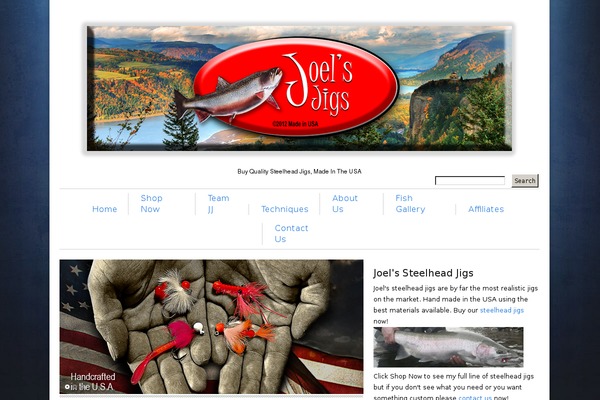Open the Team JJ navigation link
Viewport: 600px width, 400px height.
tap(218, 204)
